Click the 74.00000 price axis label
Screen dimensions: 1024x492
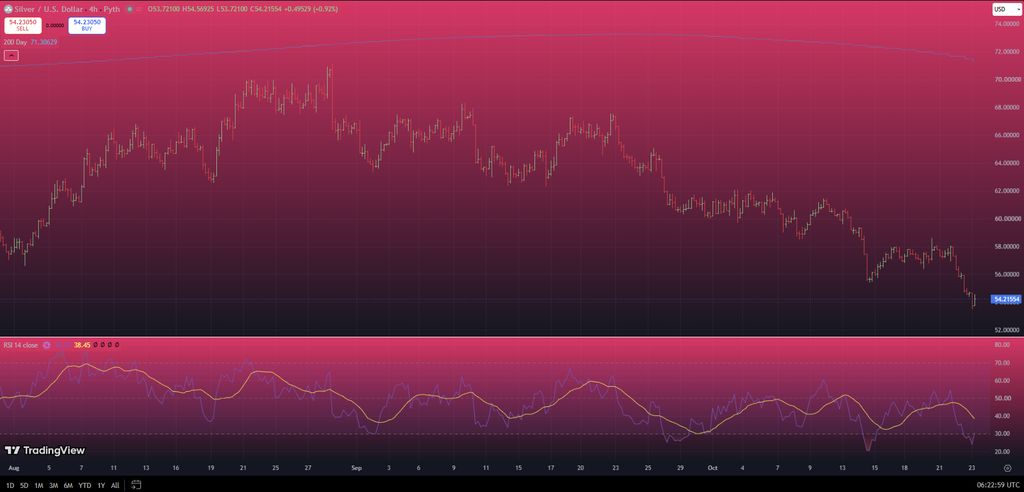(1006, 24)
